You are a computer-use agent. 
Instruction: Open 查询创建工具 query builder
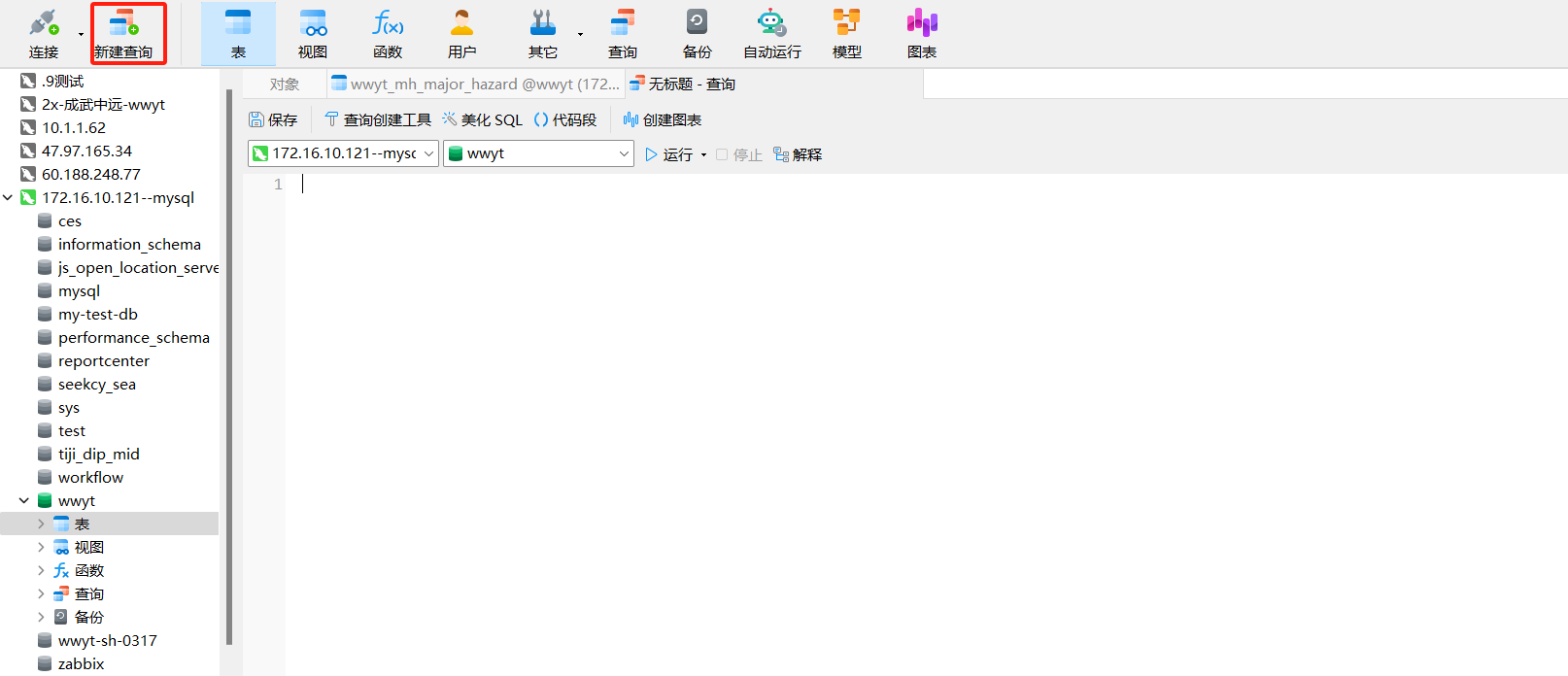pos(378,119)
